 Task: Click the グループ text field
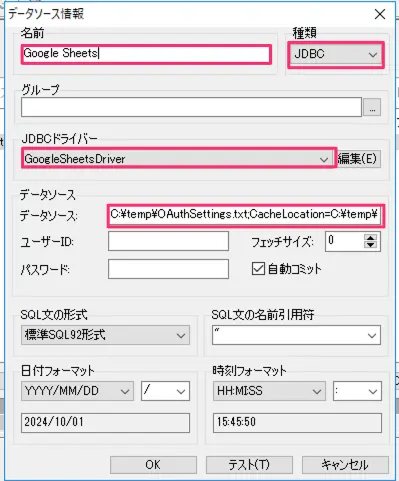pos(191,107)
